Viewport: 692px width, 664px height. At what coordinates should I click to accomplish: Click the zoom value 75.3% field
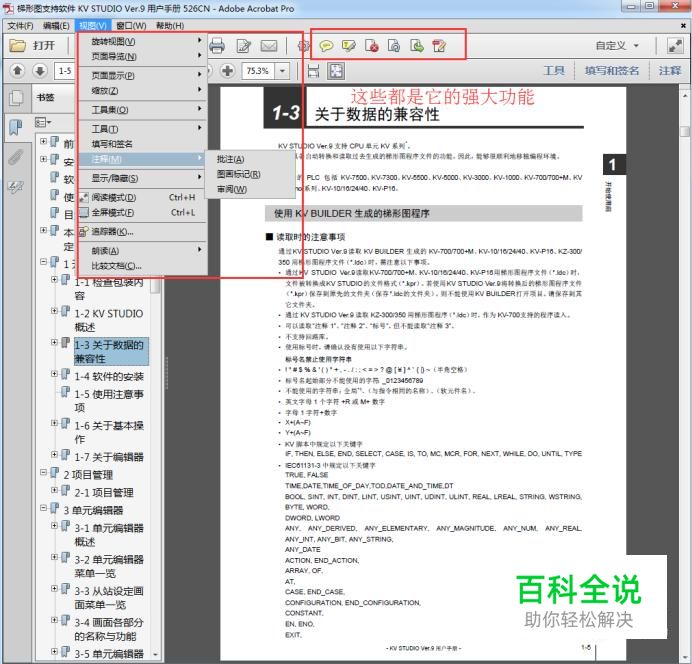click(258, 71)
